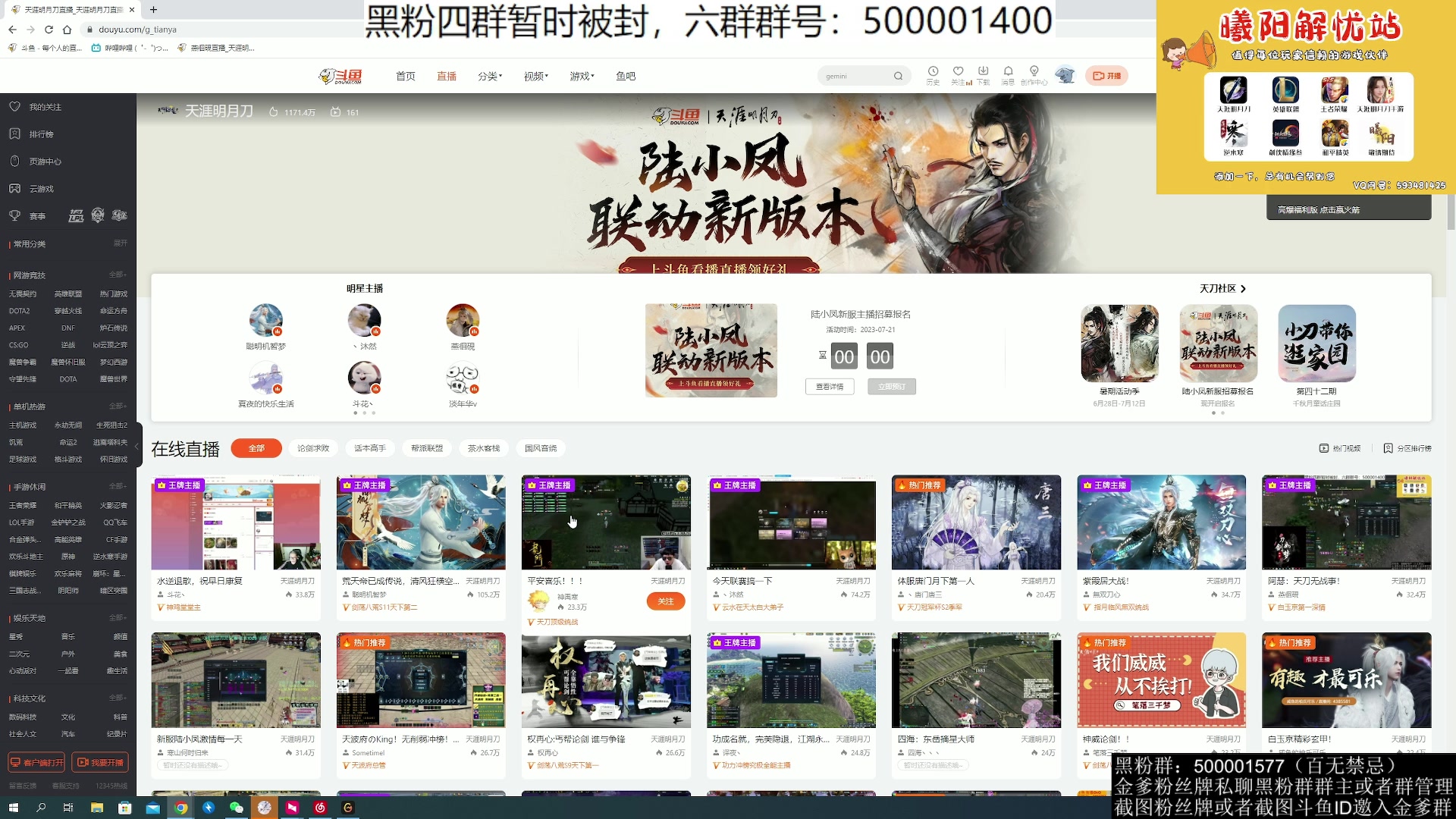Expand 常用分类 with the 展开 link

pos(118,243)
